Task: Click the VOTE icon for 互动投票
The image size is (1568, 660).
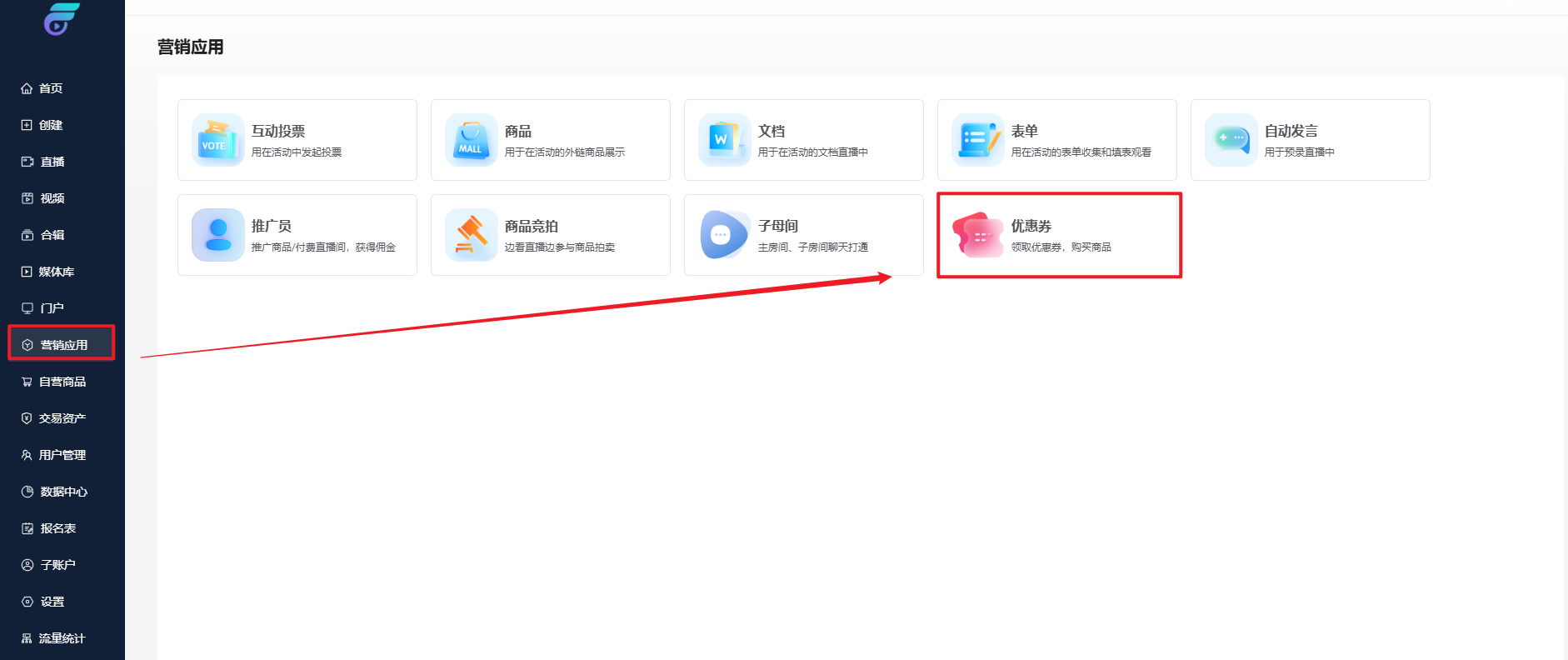Action: point(217,140)
